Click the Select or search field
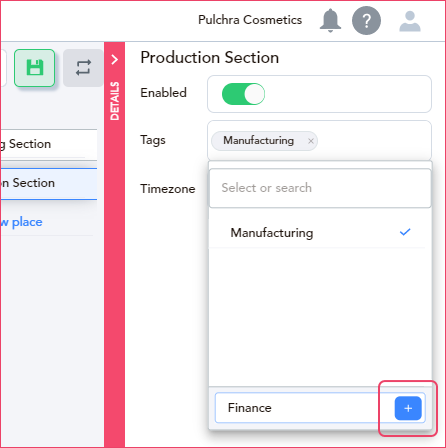The image size is (446, 448). (x=320, y=188)
